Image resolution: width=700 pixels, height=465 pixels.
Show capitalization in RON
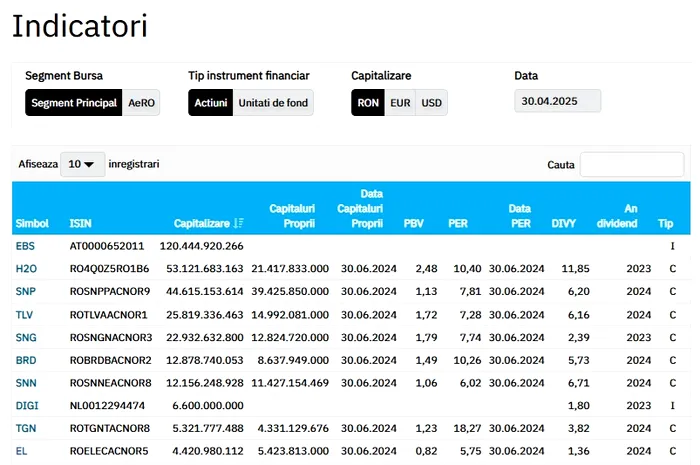pos(368,103)
